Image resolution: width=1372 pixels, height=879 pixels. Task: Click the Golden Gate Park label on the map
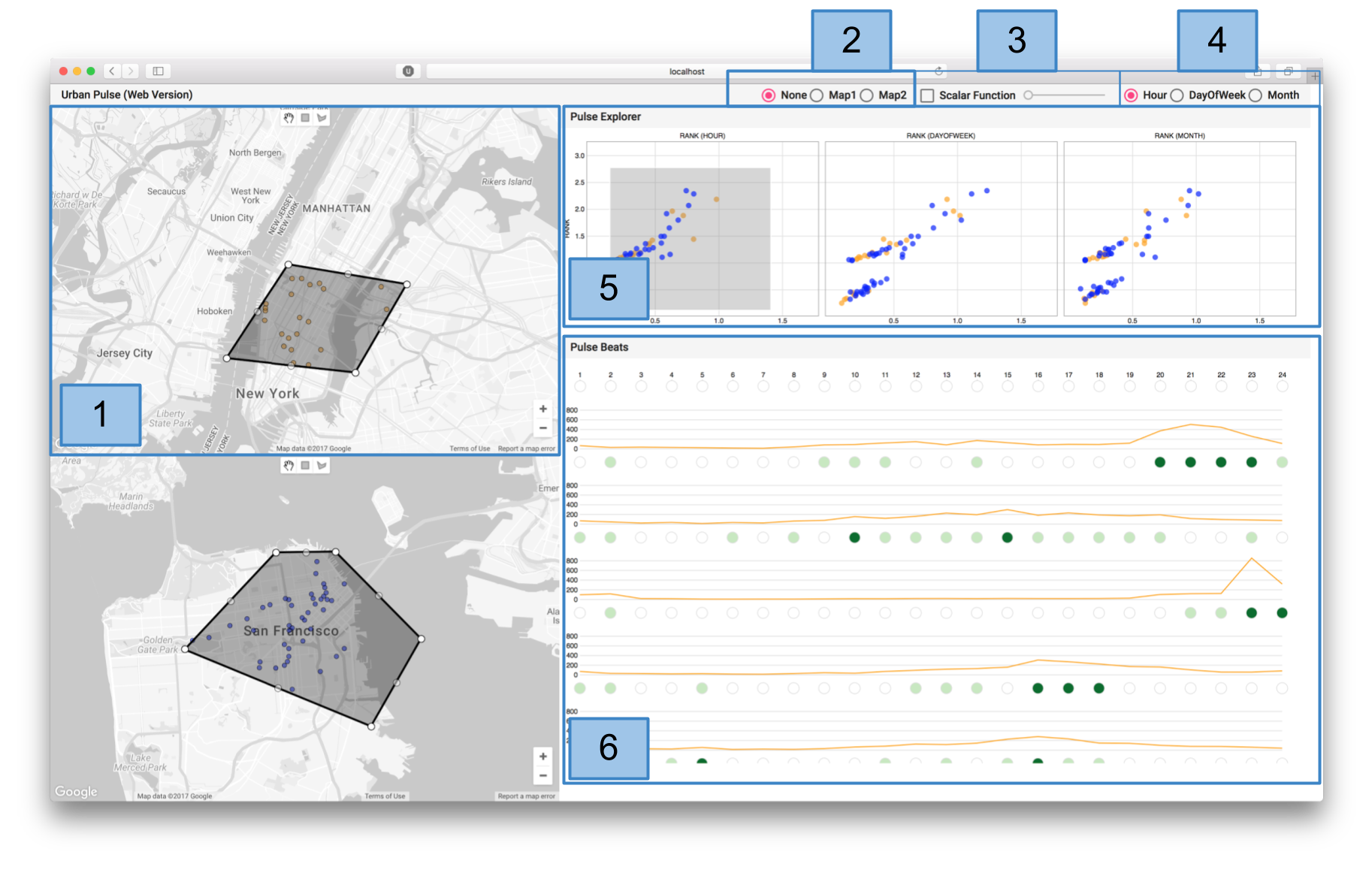coord(158,645)
